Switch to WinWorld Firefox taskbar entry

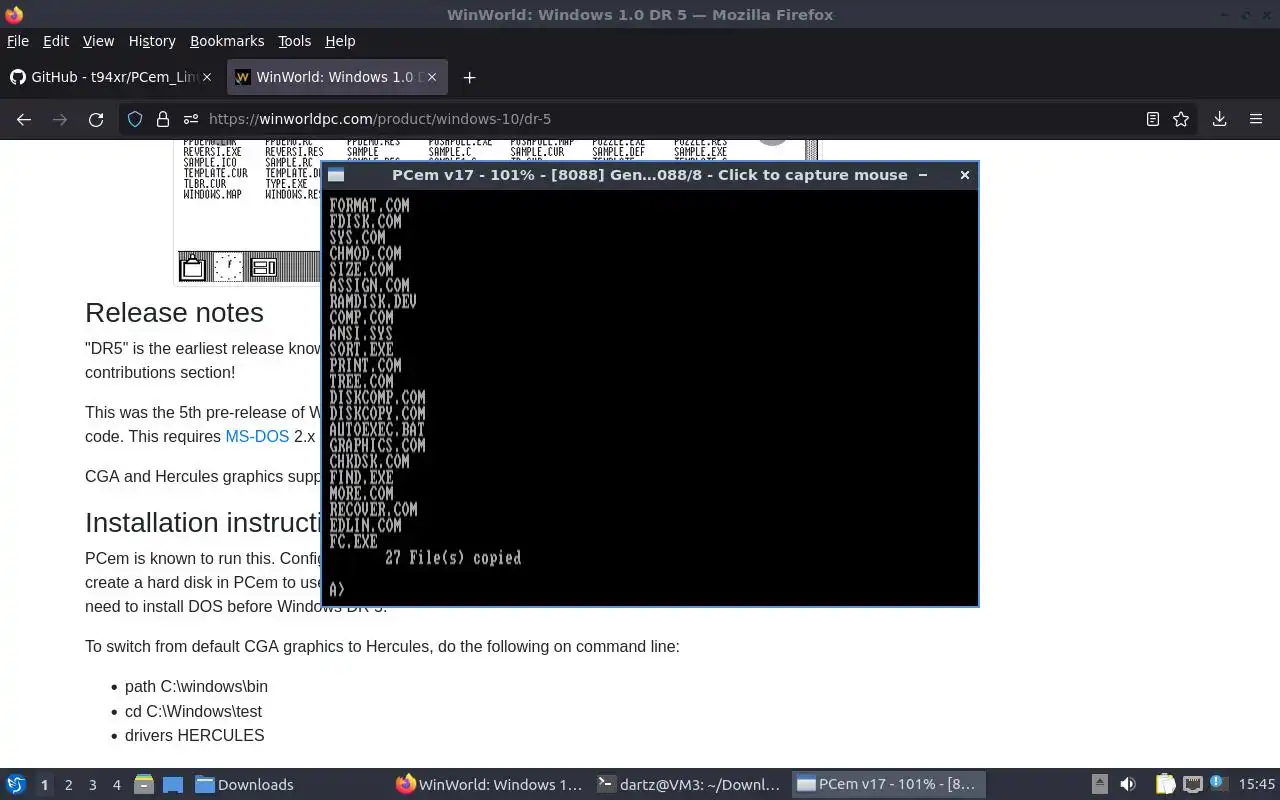489,785
